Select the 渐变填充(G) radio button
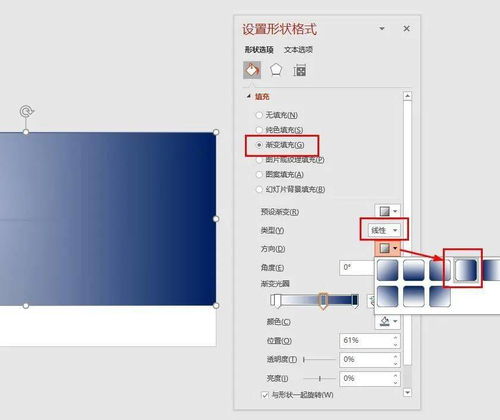Screen dimensions: 500x420 (259, 145)
